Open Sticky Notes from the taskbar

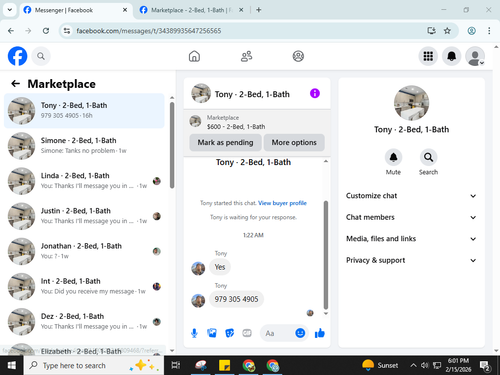224,366
